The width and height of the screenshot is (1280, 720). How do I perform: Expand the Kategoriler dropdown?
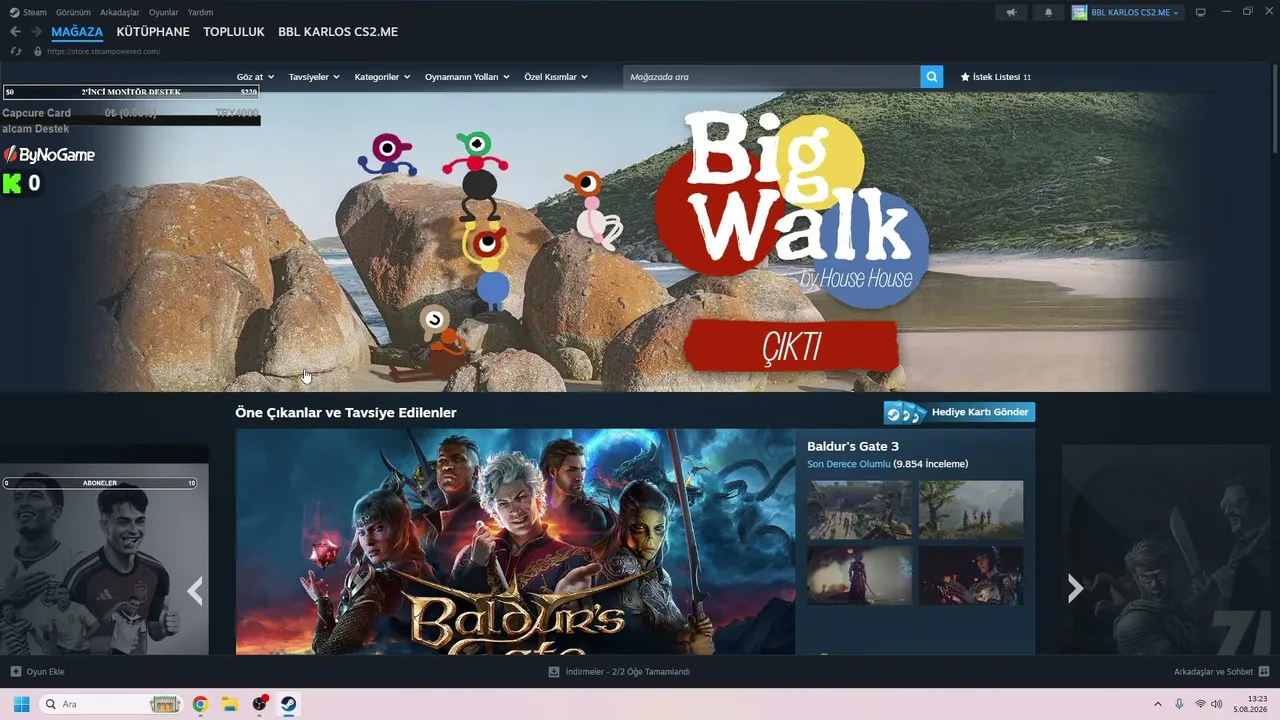pos(382,77)
